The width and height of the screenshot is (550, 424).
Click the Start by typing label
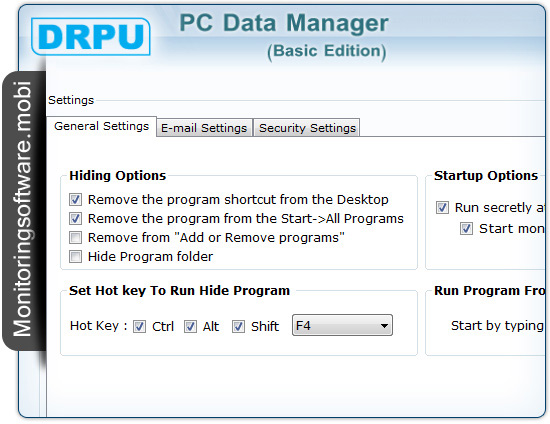tap(497, 326)
